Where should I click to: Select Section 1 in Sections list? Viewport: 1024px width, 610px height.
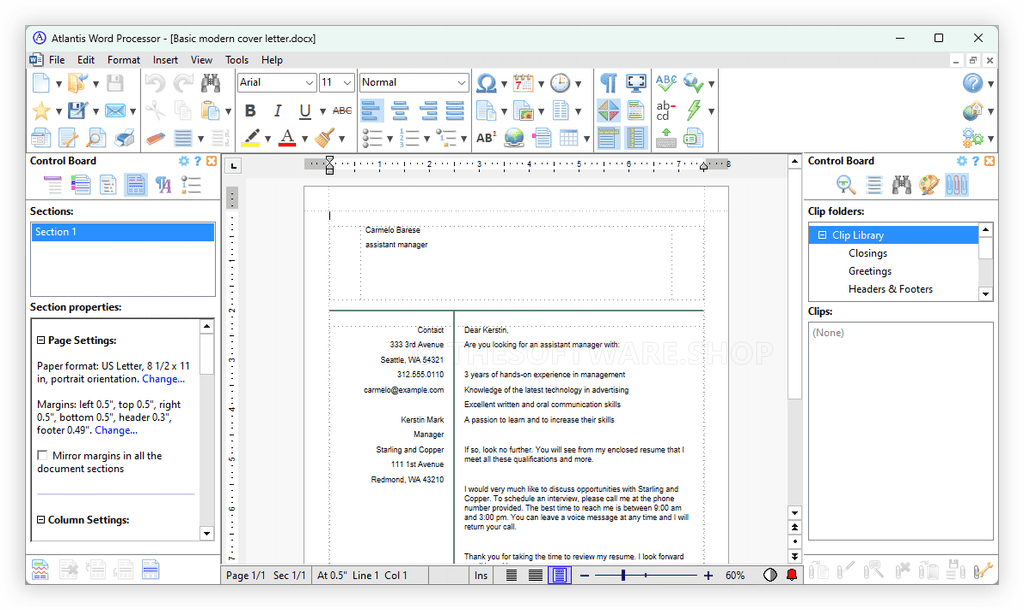(x=123, y=232)
